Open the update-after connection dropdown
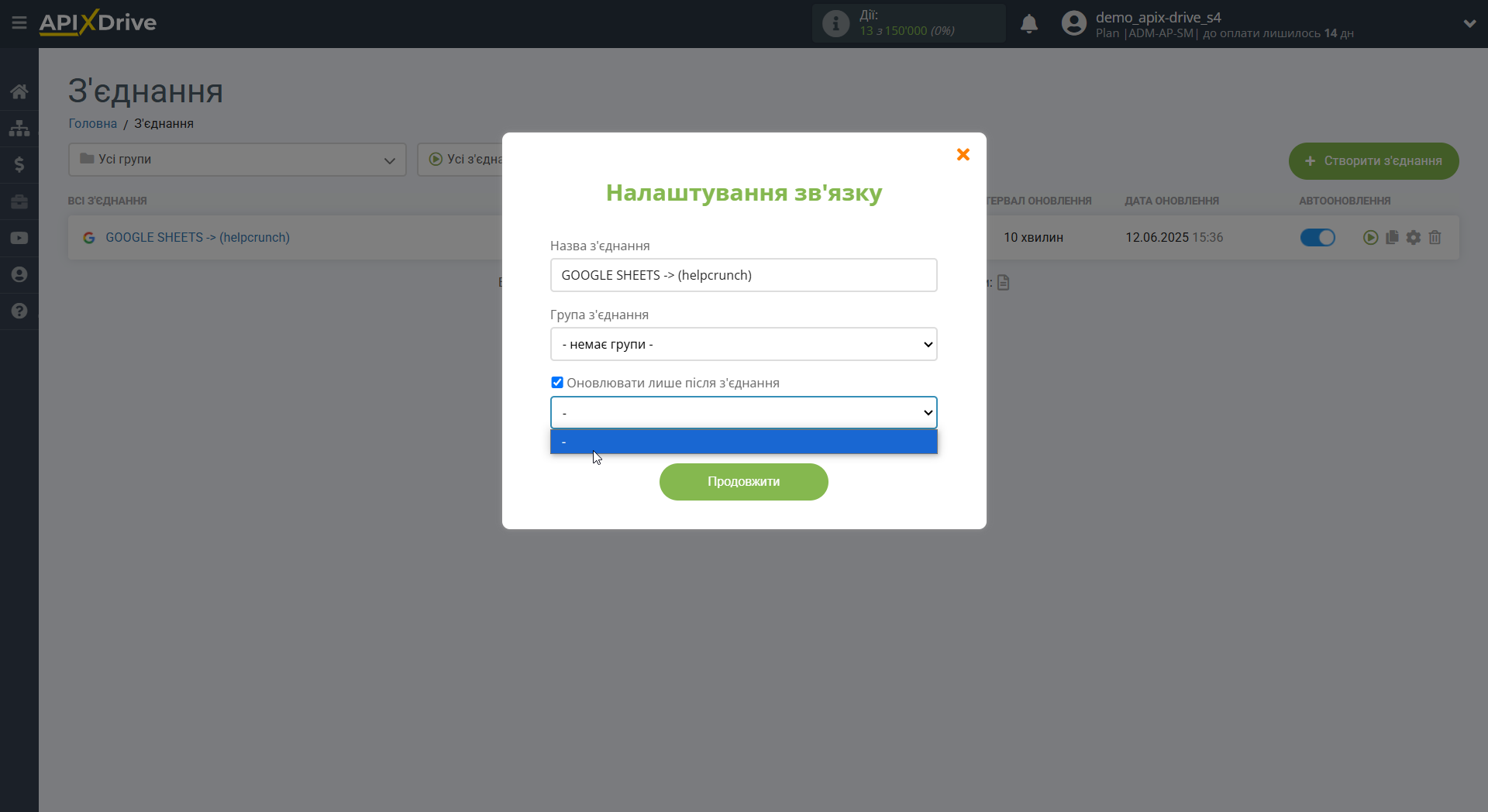1488x812 pixels. click(744, 413)
